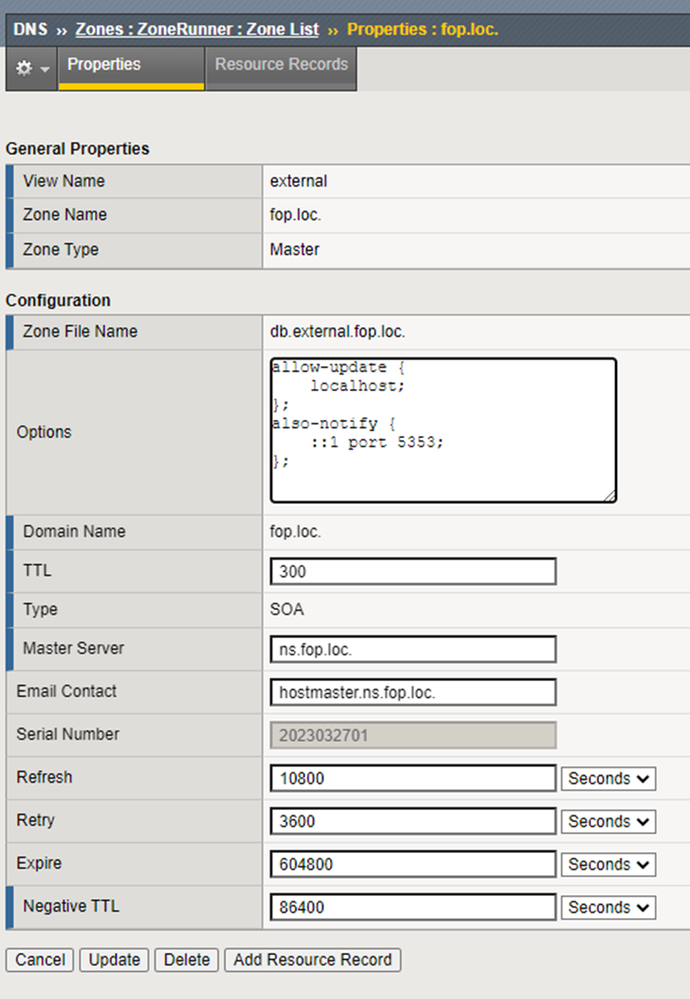The height and width of the screenshot is (999, 690).
Task: Click the Email Contact field
Action: [413, 693]
